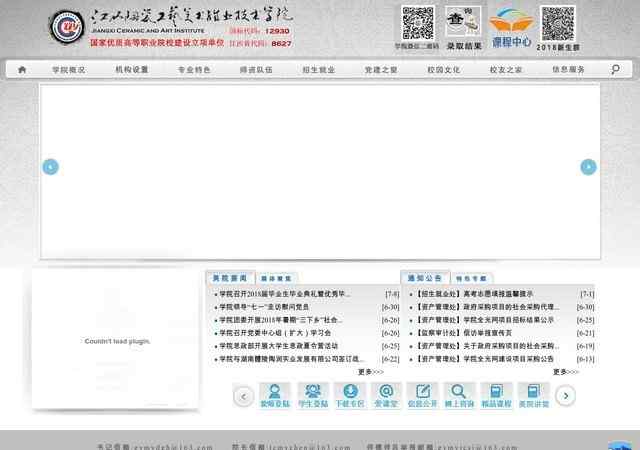Image resolution: width=640 pixels, height=450 pixels.
Task: Open the 专业特色 menu
Action: [194, 70]
